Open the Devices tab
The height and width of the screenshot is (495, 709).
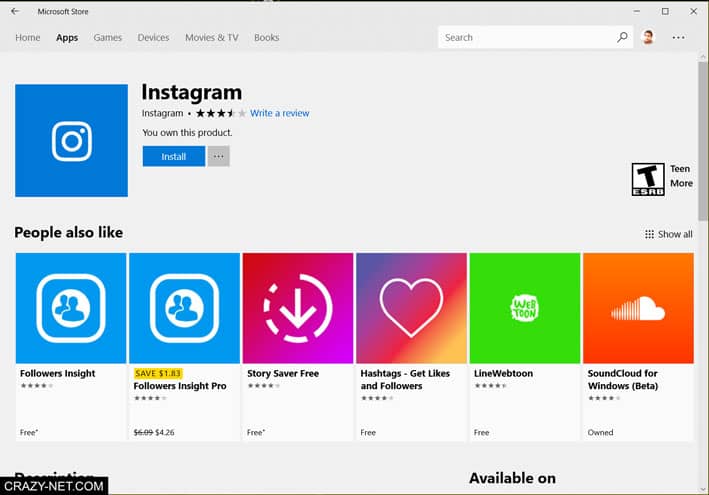[153, 38]
